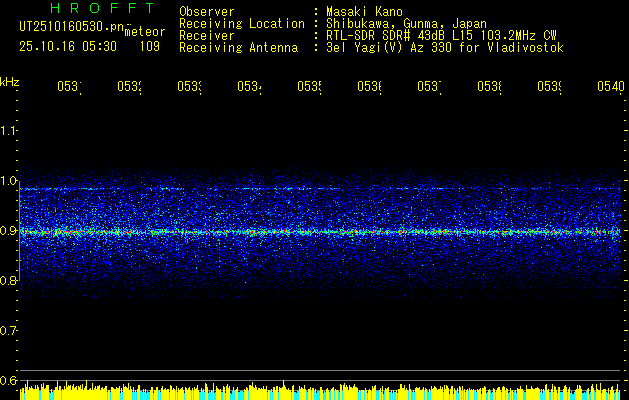Click the 0535 time marker
Screen dimensions: 629x400
click(x=310, y=87)
